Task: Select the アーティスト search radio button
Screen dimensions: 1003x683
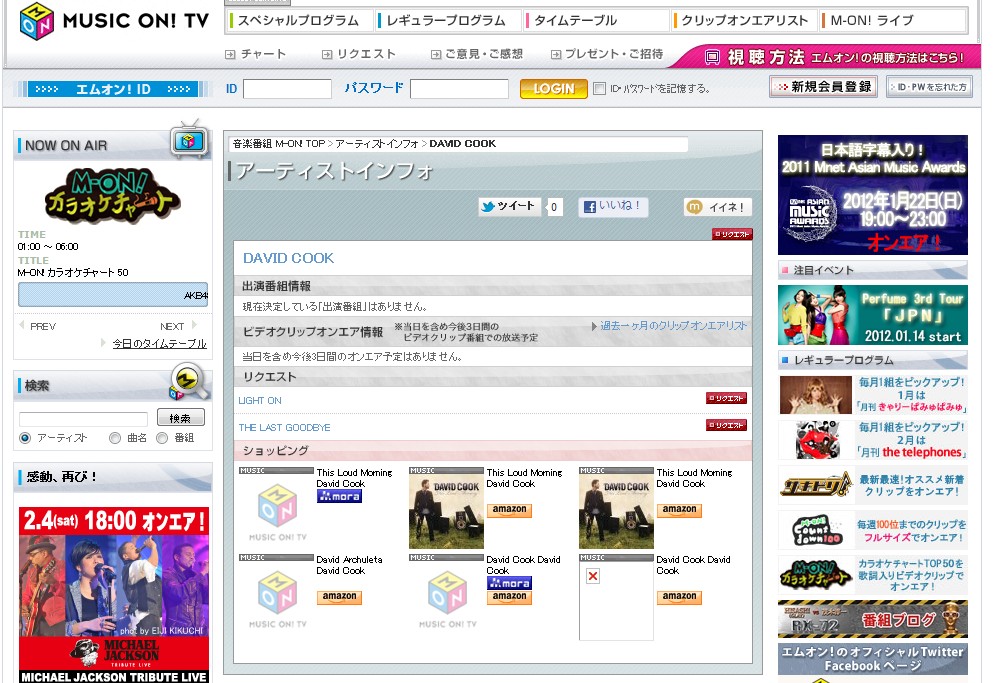Action: (x=25, y=438)
